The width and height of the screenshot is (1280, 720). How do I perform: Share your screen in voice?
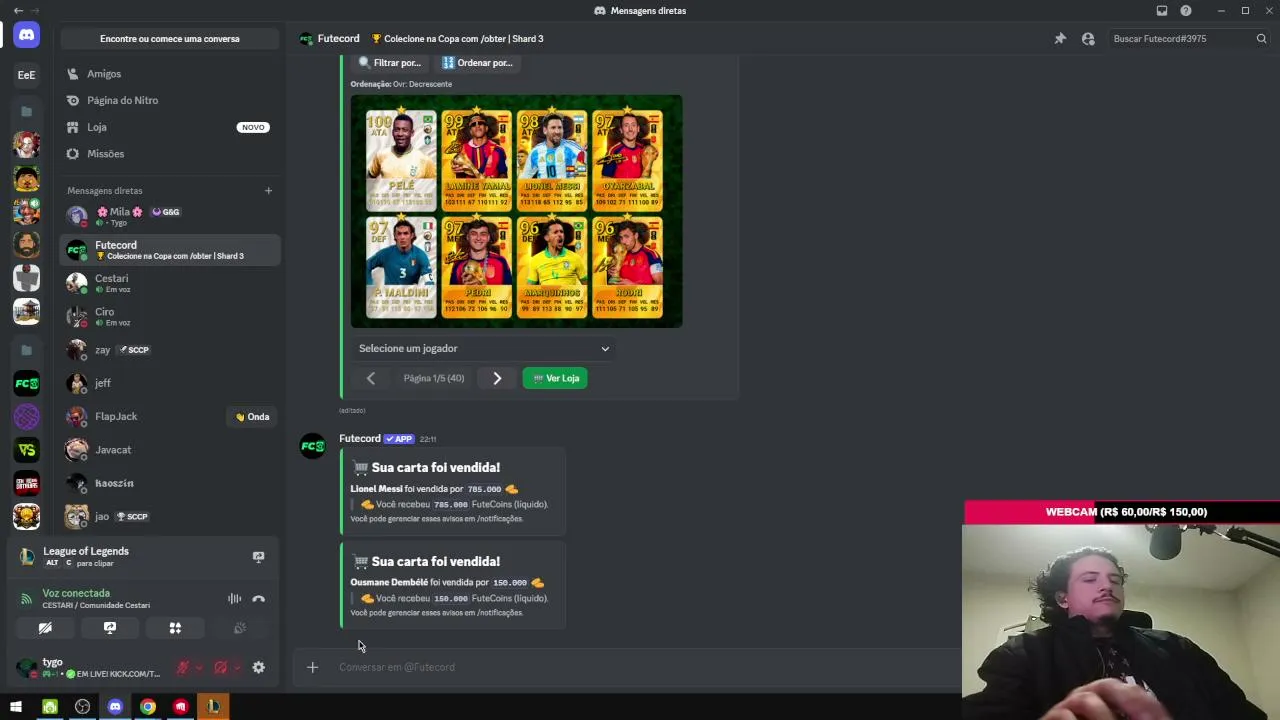pyautogui.click(x=110, y=628)
